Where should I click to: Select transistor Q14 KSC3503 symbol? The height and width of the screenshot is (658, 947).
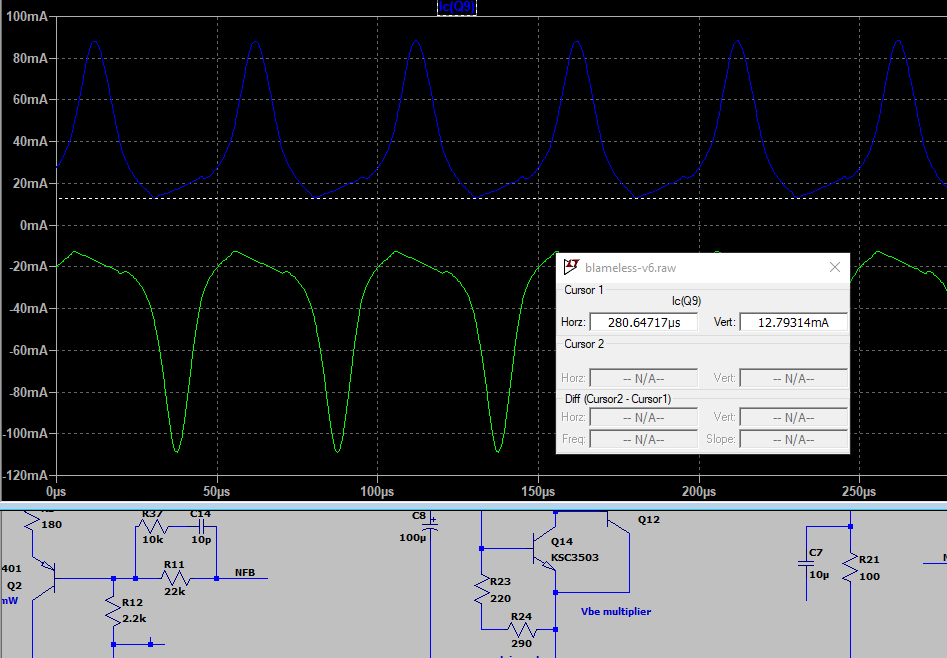point(544,549)
